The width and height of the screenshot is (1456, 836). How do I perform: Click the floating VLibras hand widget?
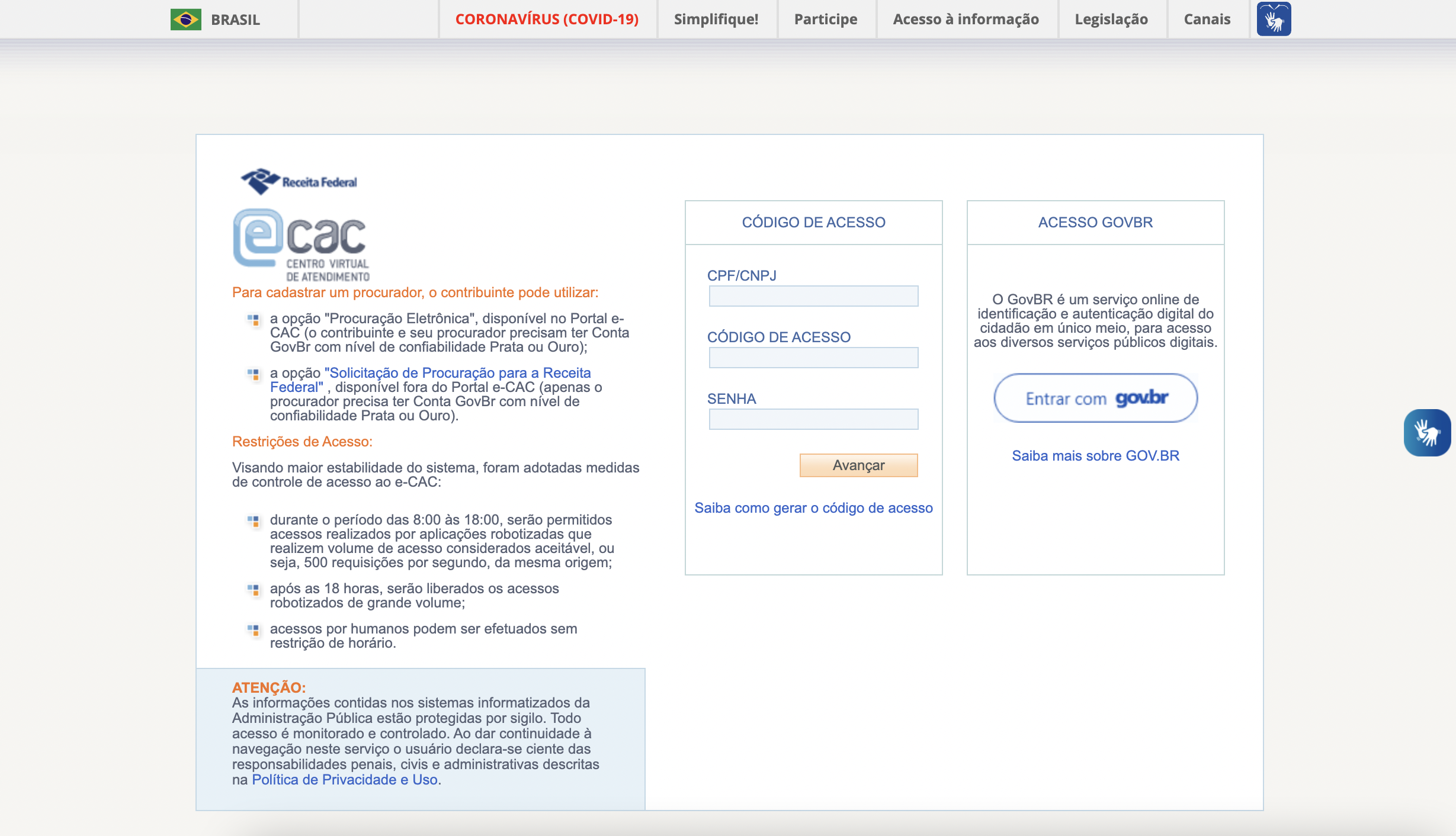coord(1426,433)
